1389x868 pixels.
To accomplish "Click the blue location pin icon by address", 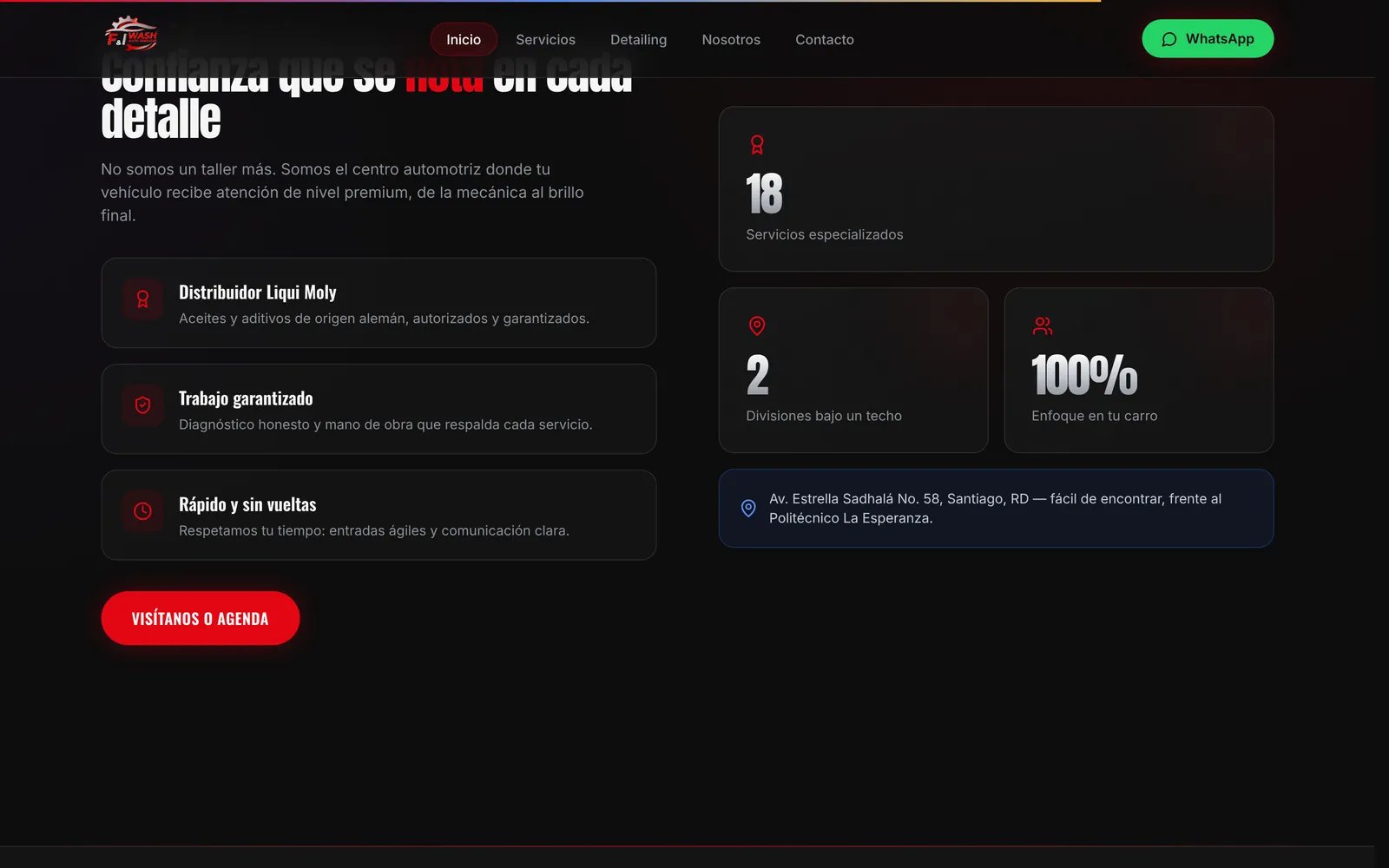I will [748, 508].
